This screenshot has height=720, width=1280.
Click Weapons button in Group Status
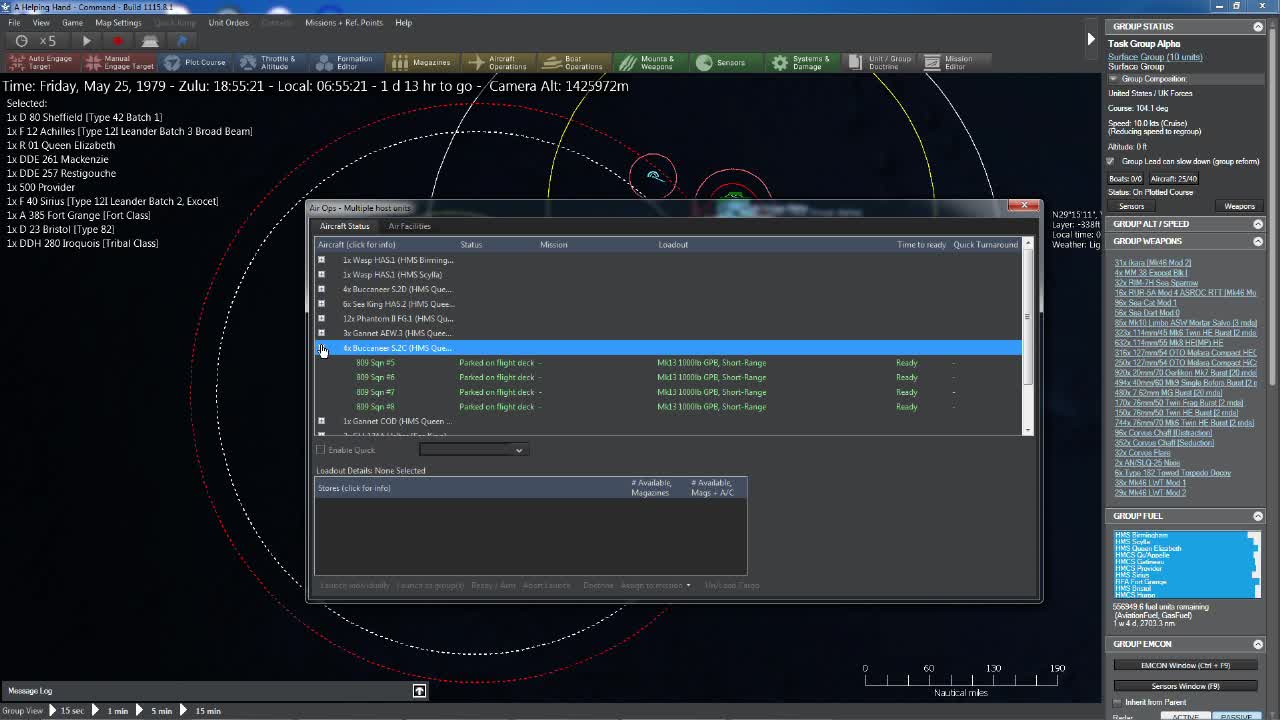1239,207
